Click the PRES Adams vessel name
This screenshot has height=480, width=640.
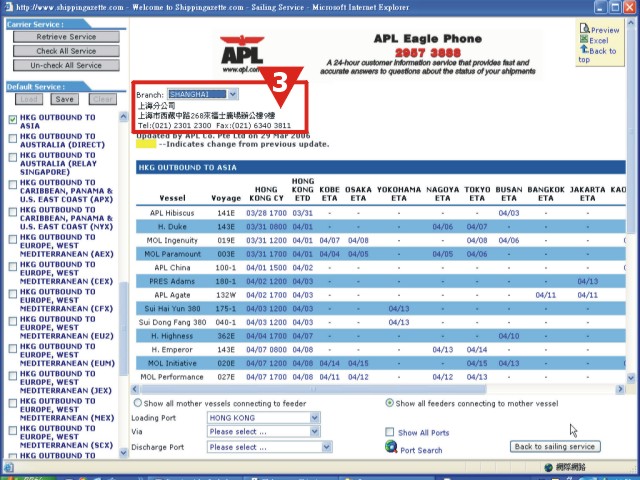[x=172, y=281]
